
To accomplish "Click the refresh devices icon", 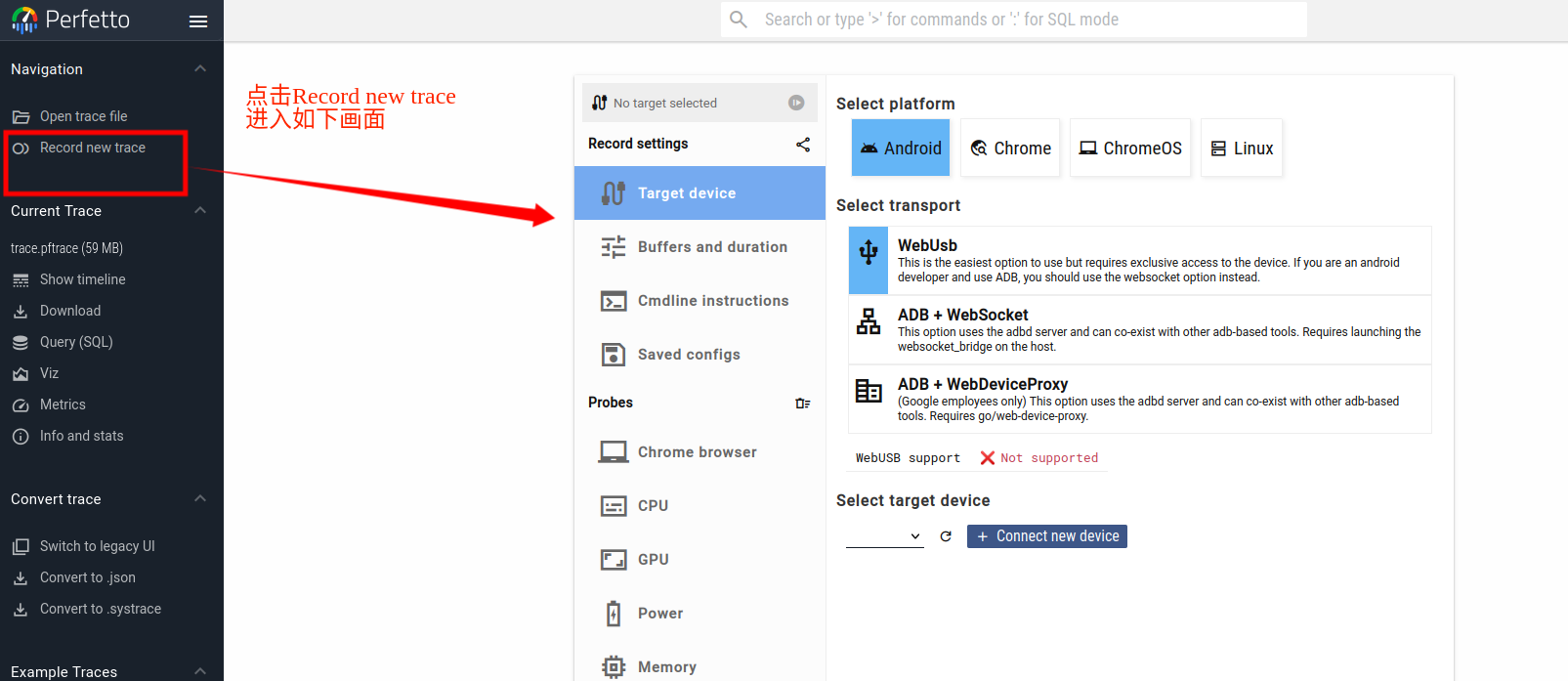I will (x=946, y=536).
